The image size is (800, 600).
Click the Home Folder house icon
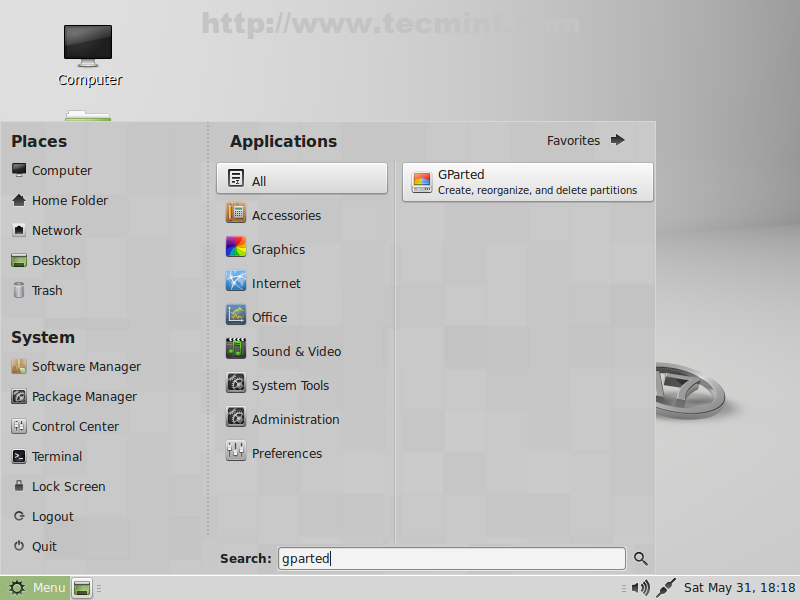[19, 200]
